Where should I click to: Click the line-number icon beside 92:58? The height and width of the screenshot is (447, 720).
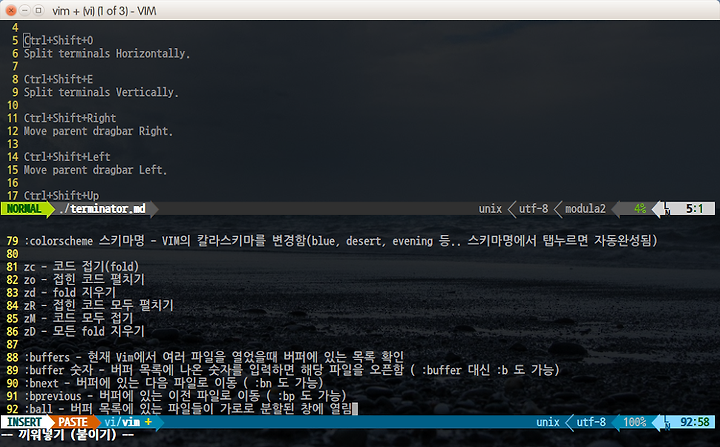pyautogui.click(x=667, y=423)
